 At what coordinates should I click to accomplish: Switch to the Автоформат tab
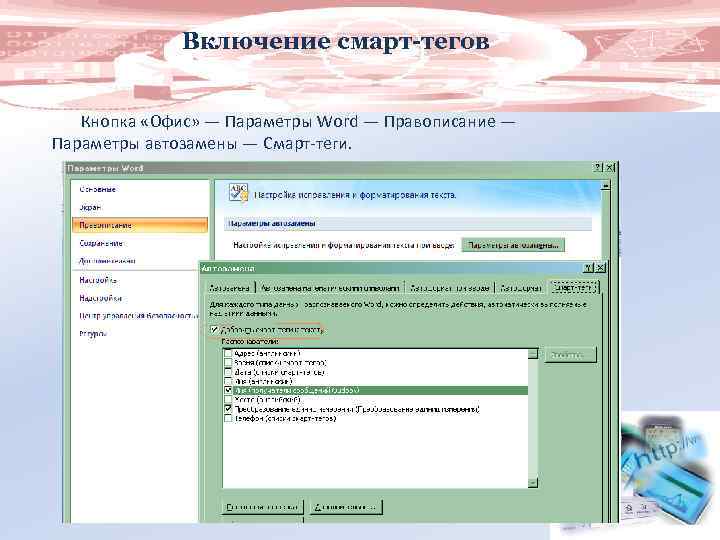pos(521,288)
